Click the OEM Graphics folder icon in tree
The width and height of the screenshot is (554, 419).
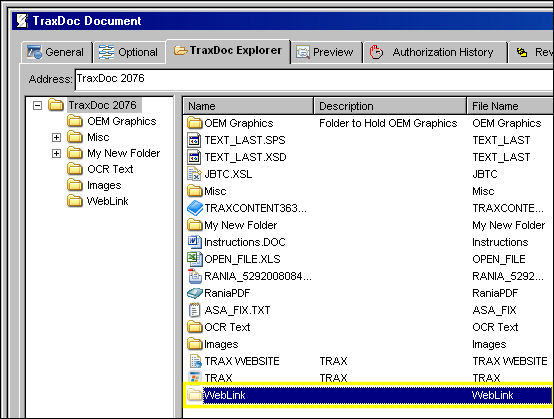coord(75,121)
